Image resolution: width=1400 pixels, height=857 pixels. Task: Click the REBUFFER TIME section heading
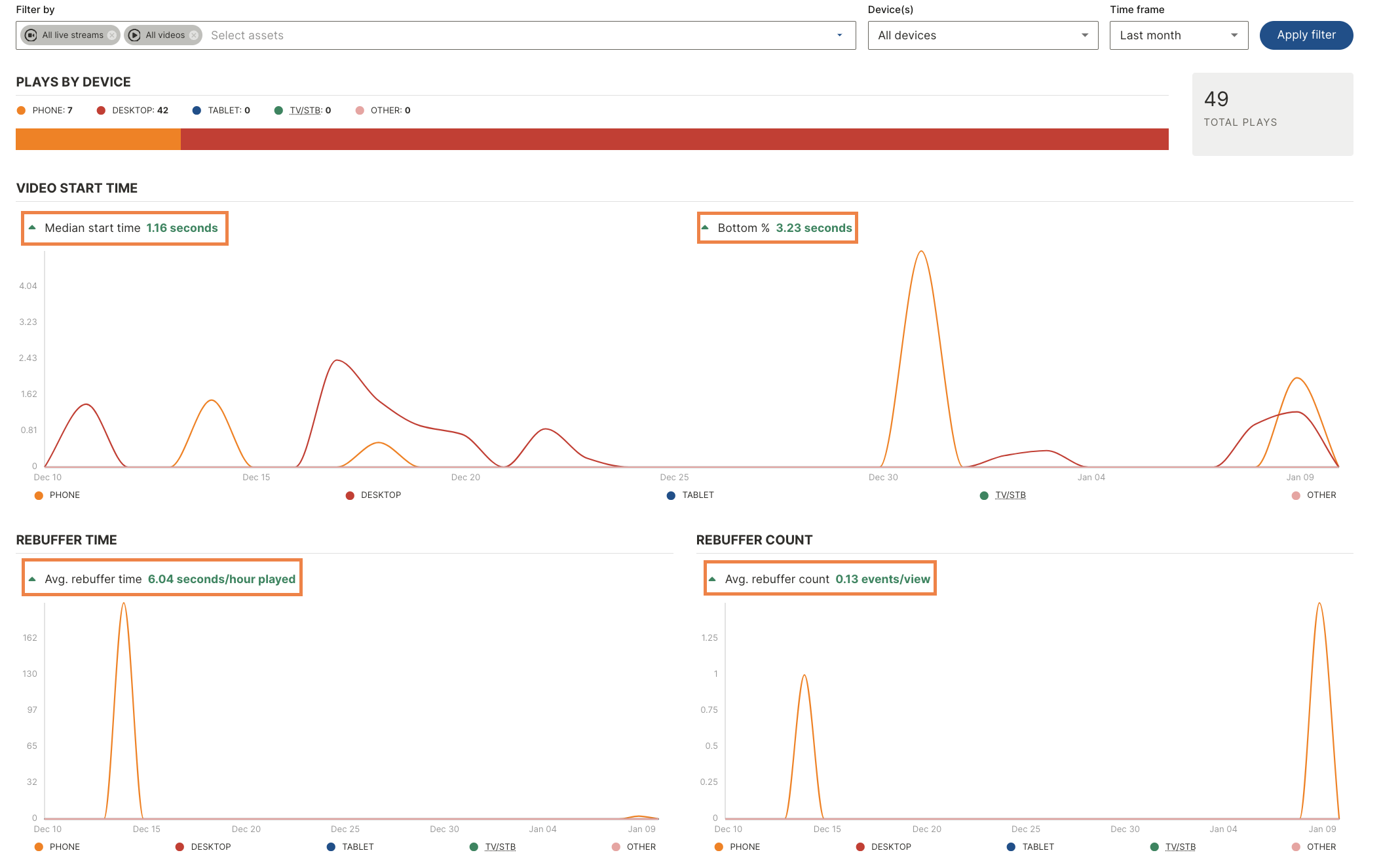point(66,540)
